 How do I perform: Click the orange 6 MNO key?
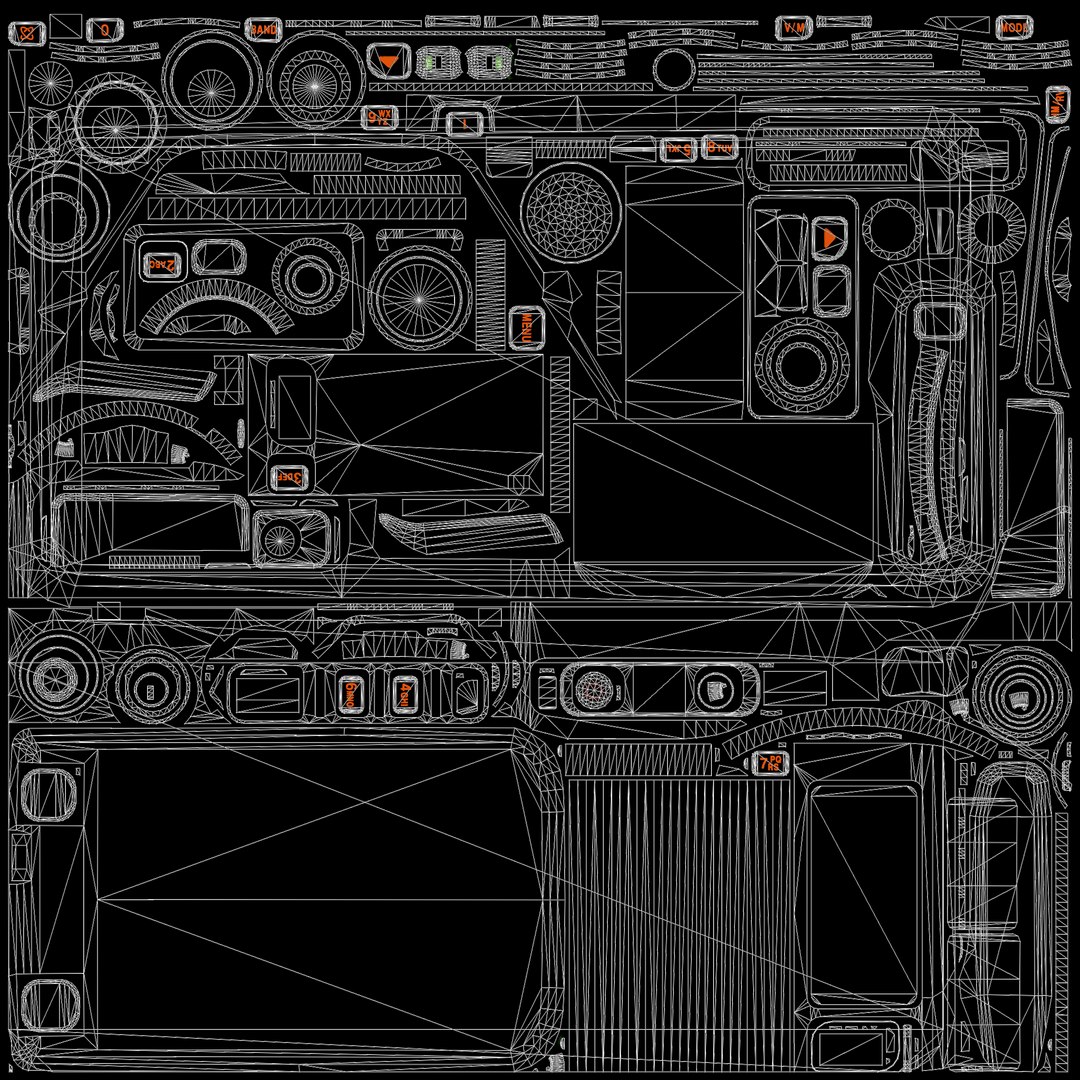[x=352, y=694]
